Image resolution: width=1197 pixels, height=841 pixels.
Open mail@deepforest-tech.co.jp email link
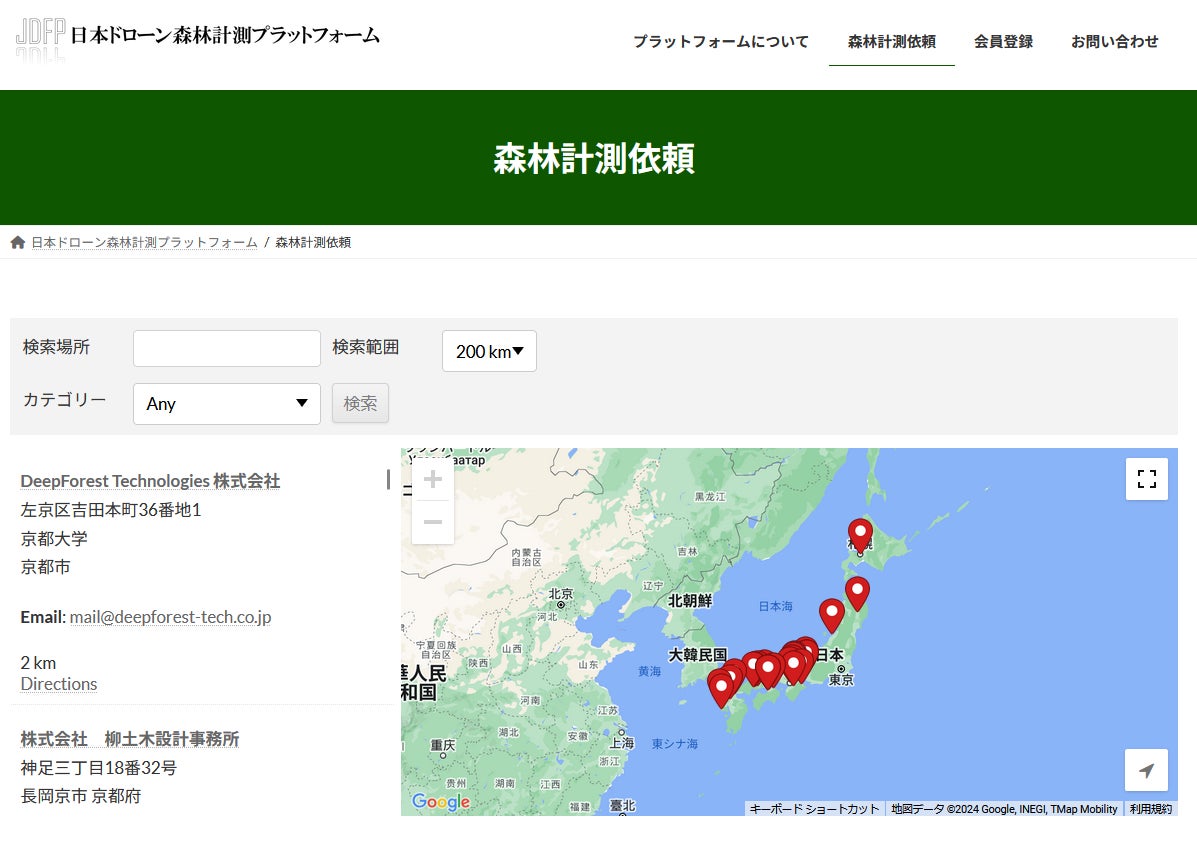pyautogui.click(x=171, y=617)
